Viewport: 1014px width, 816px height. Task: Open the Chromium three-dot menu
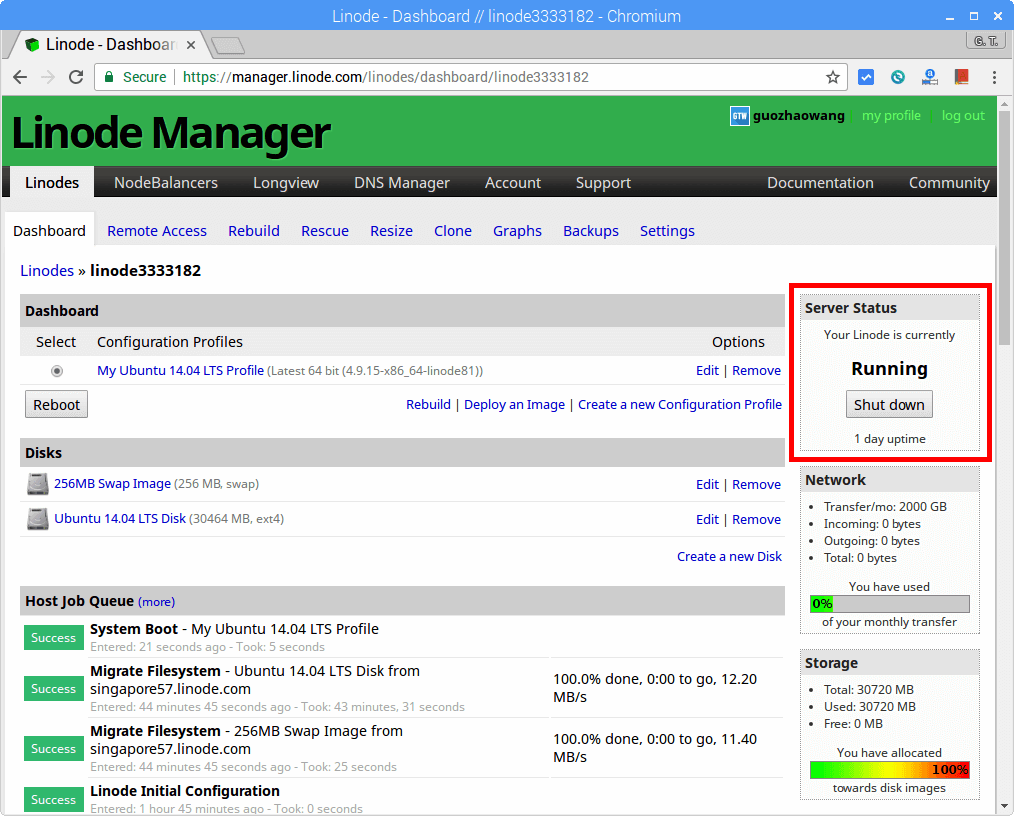(x=994, y=77)
